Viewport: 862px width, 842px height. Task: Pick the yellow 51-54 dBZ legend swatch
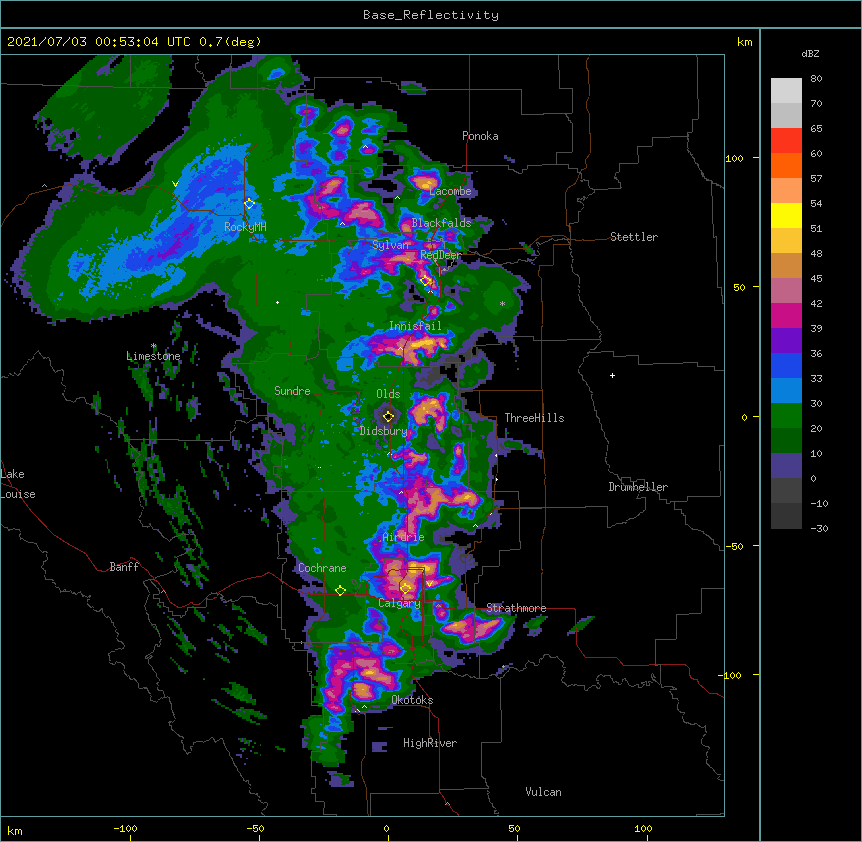tap(786, 215)
